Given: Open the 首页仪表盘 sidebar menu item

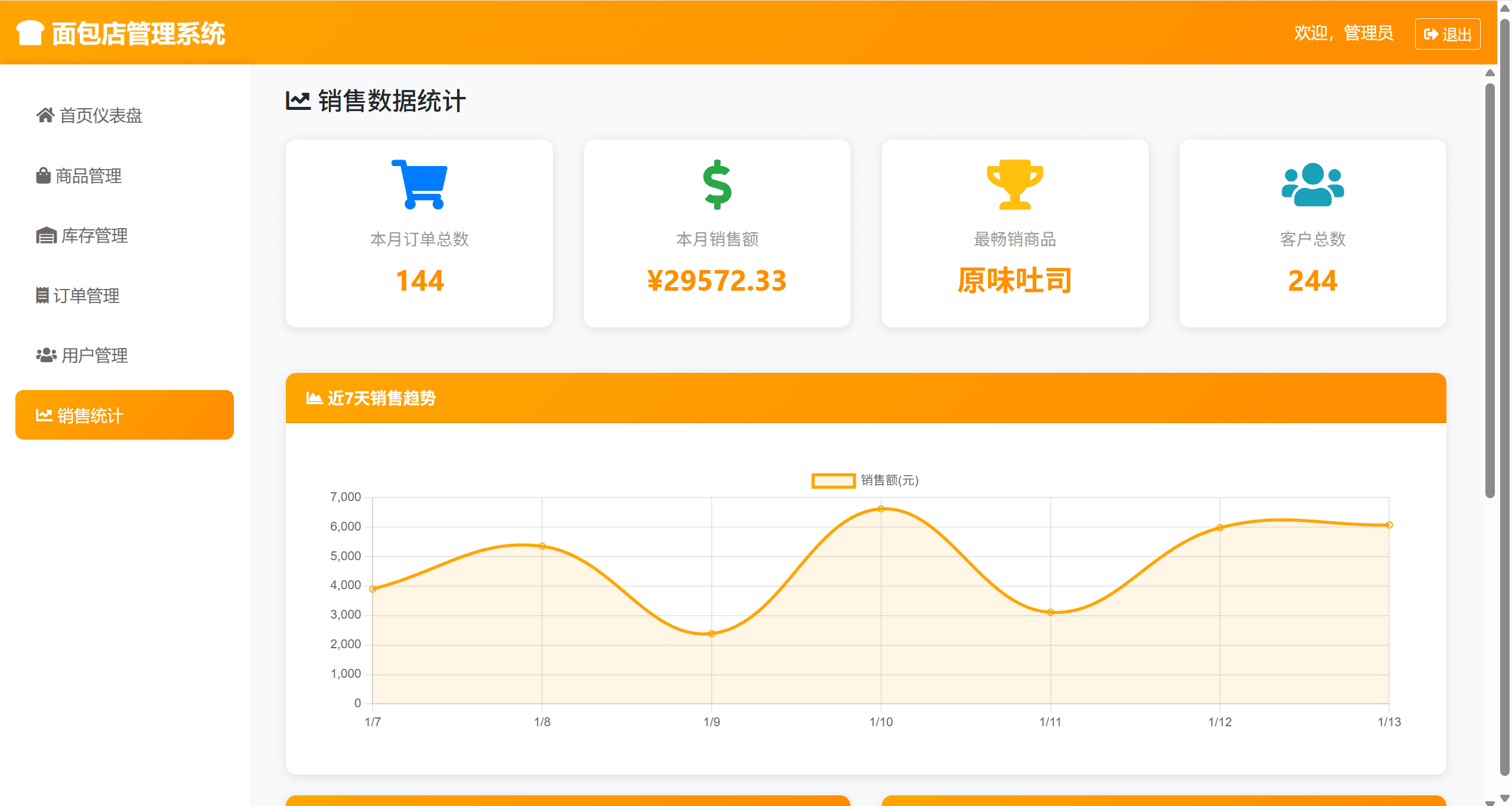Looking at the screenshot, I should pos(100,116).
